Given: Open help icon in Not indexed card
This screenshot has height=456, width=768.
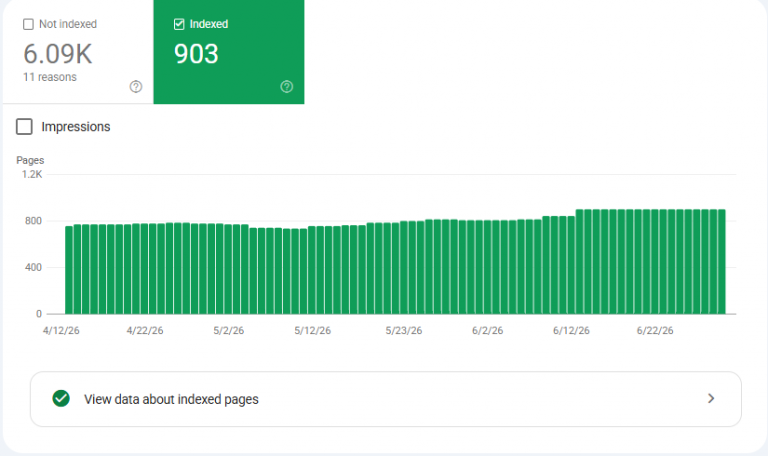Looking at the screenshot, I should pos(136,87).
